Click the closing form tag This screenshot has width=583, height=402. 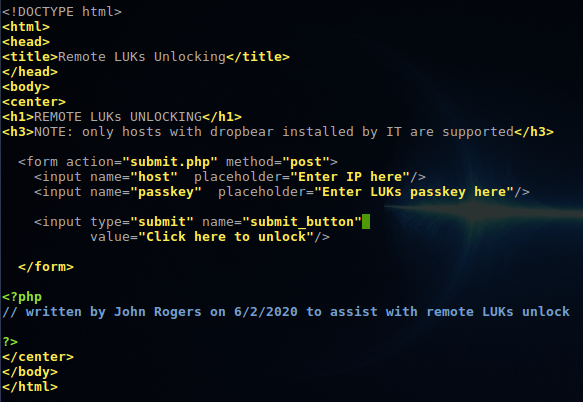pyautogui.click(x=46, y=267)
